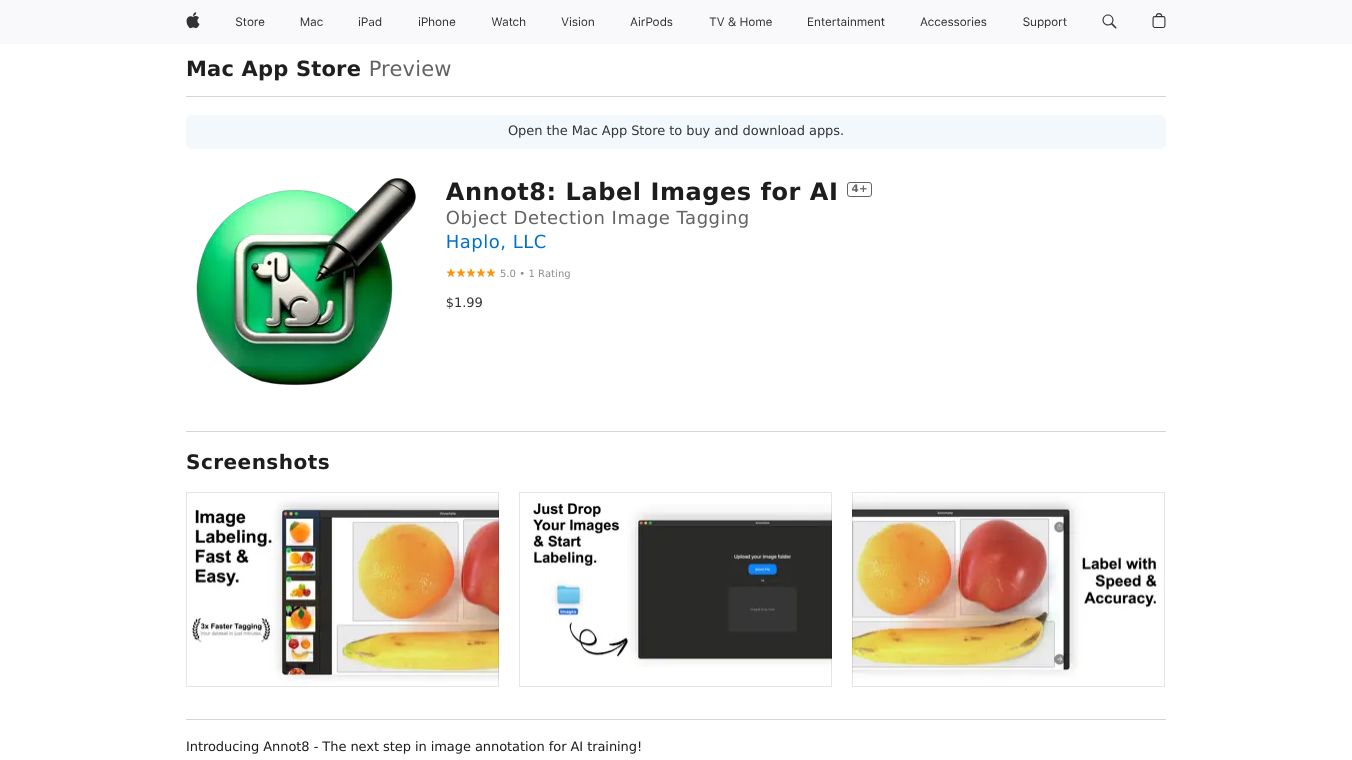This screenshot has height=760, width=1352.
Task: Click the five-star rating stars
Action: [x=470, y=273]
